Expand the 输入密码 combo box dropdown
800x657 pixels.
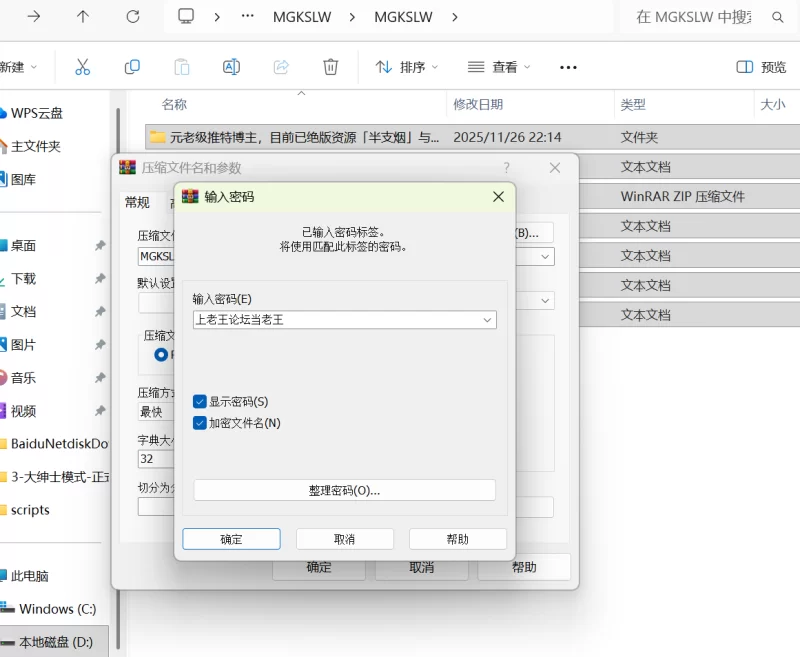487,320
